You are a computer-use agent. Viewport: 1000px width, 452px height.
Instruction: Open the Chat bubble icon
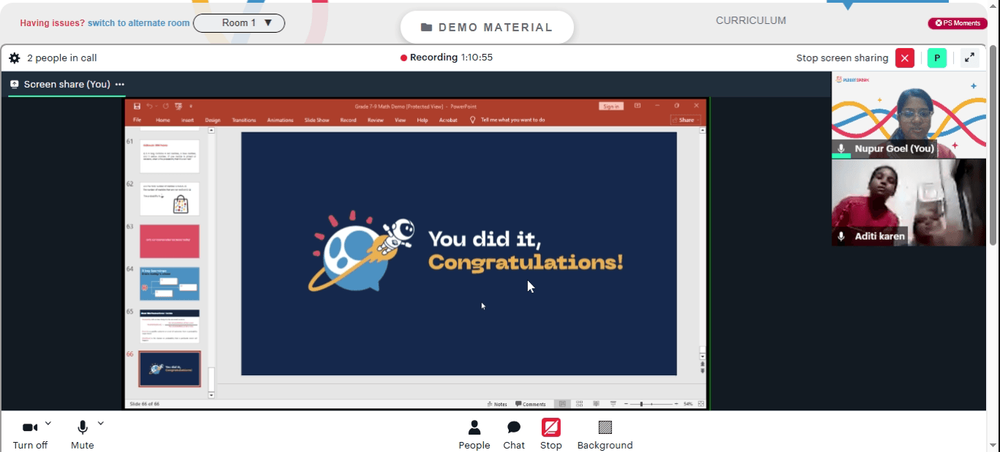tap(513, 427)
